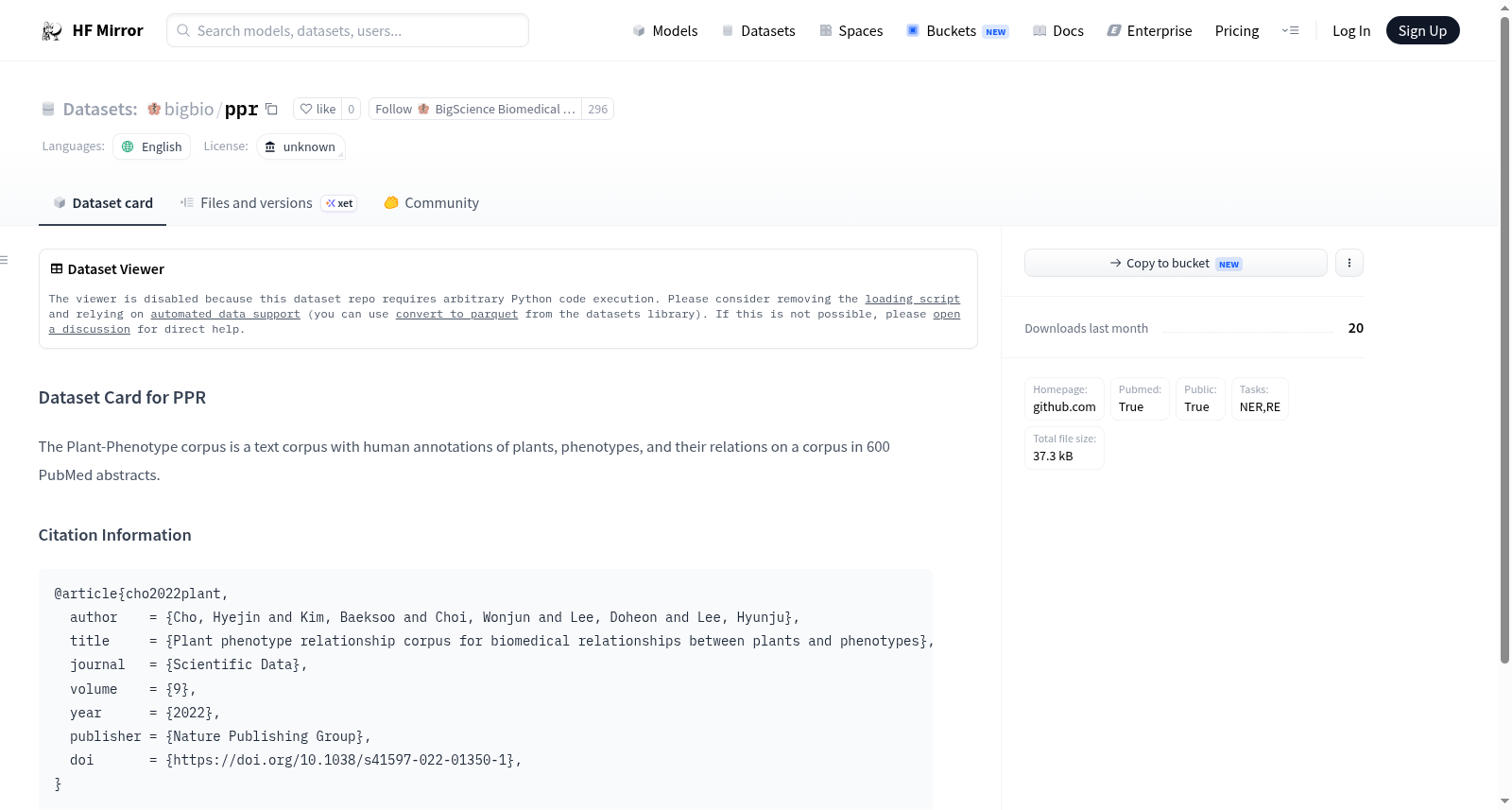Follow BigScience Biomedical organization
The height and width of the screenshot is (810, 1512).
click(x=475, y=109)
